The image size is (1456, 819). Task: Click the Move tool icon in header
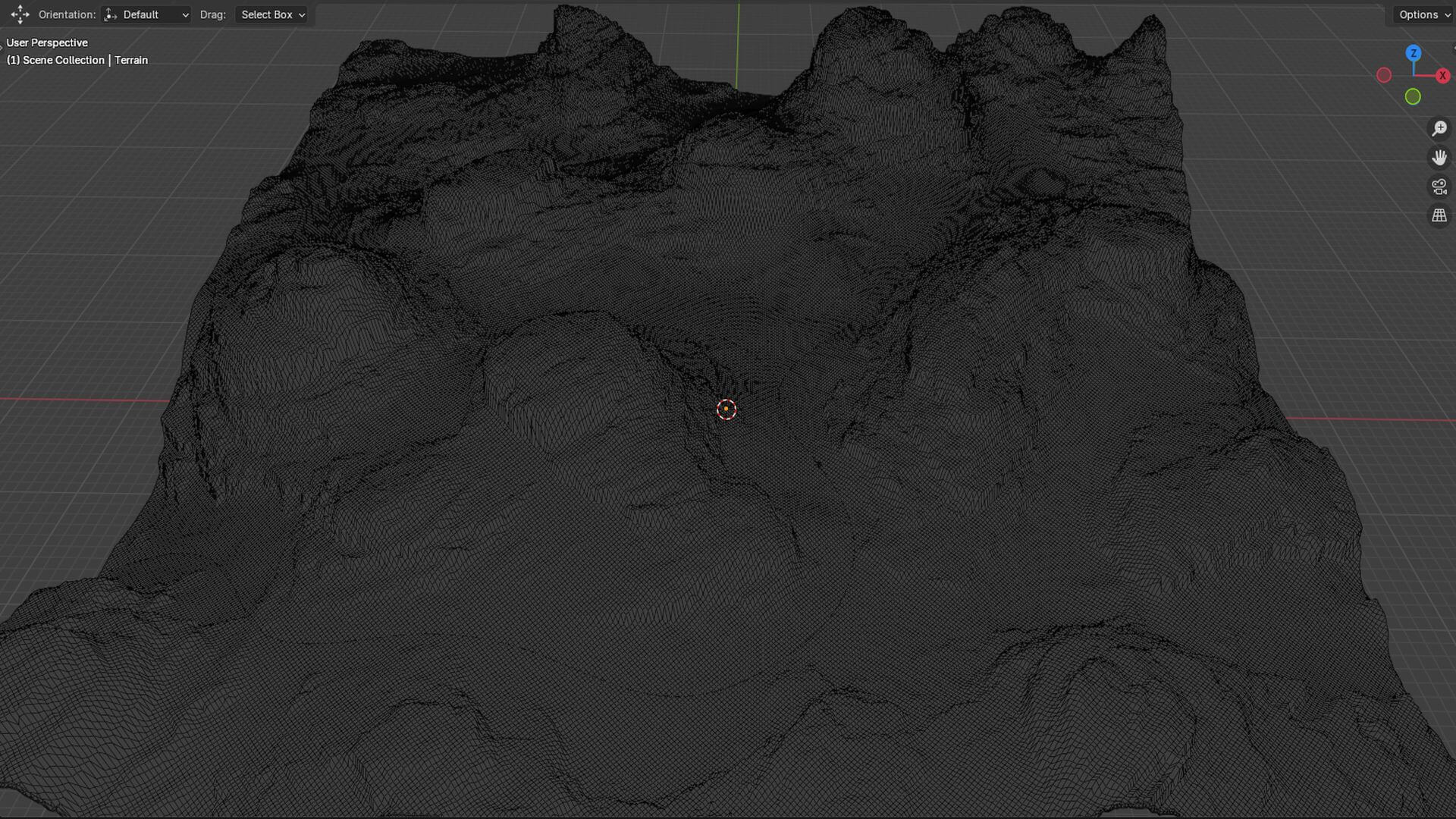tap(20, 14)
